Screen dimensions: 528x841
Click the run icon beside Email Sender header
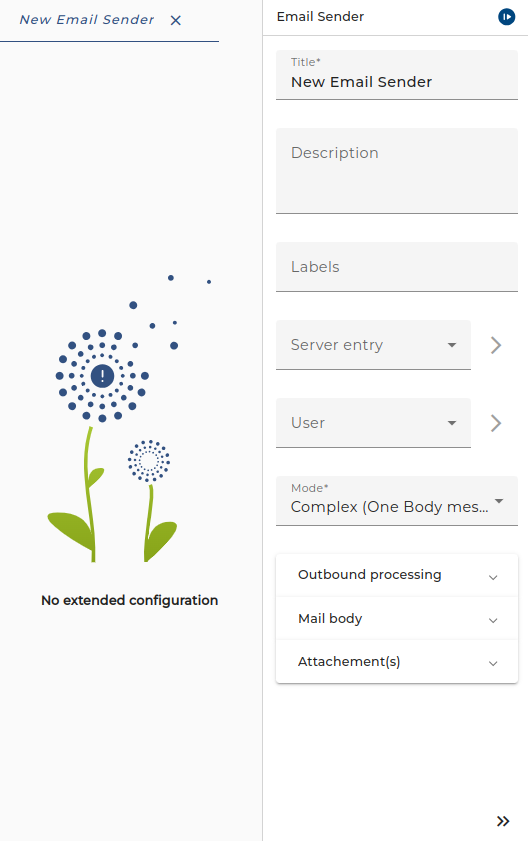506,17
